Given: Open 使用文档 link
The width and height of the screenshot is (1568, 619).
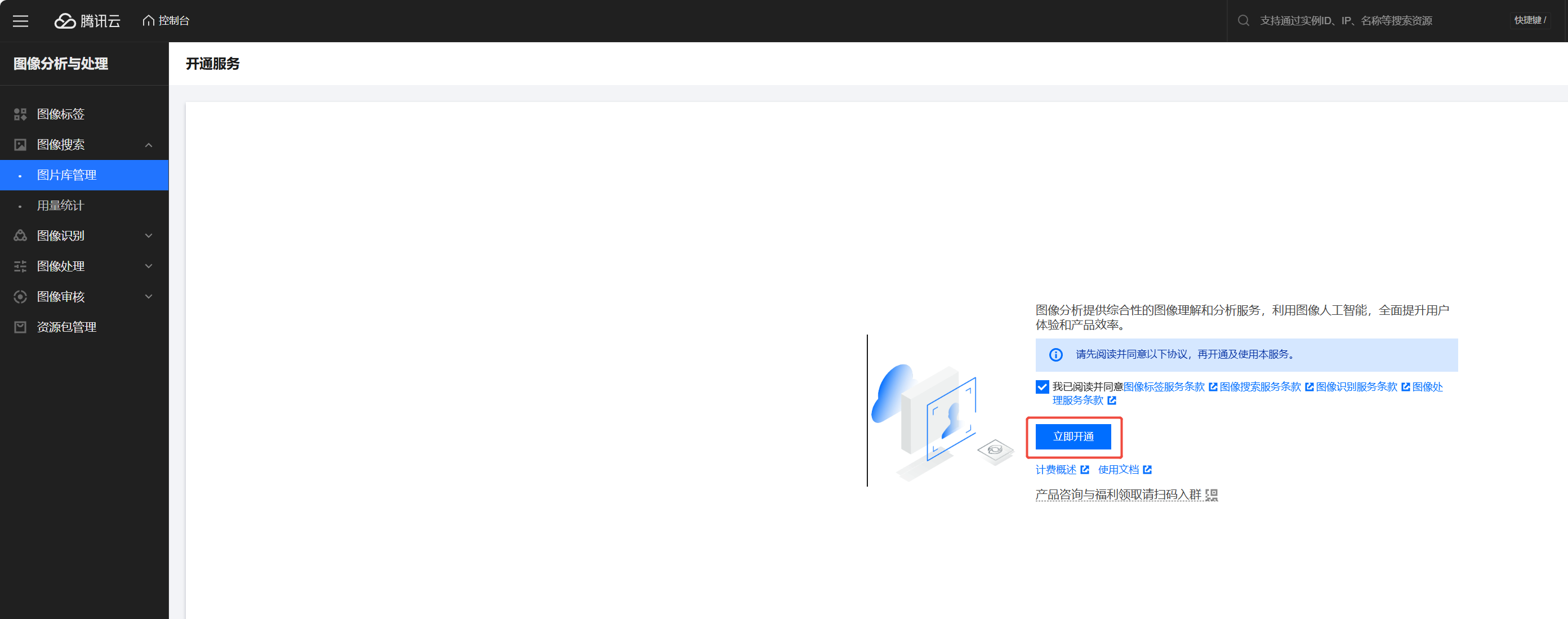Looking at the screenshot, I should (x=1118, y=470).
